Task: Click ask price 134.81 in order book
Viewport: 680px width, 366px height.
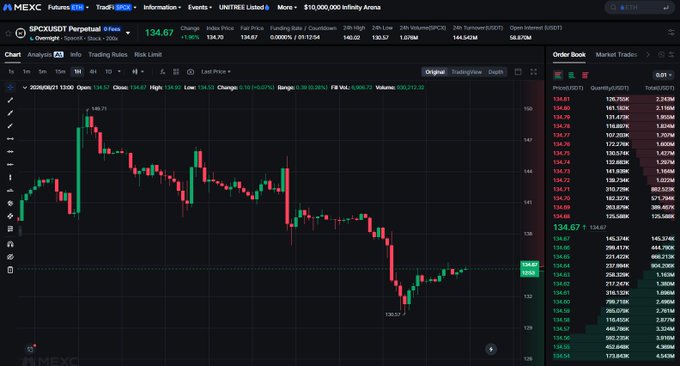Action: coord(561,99)
